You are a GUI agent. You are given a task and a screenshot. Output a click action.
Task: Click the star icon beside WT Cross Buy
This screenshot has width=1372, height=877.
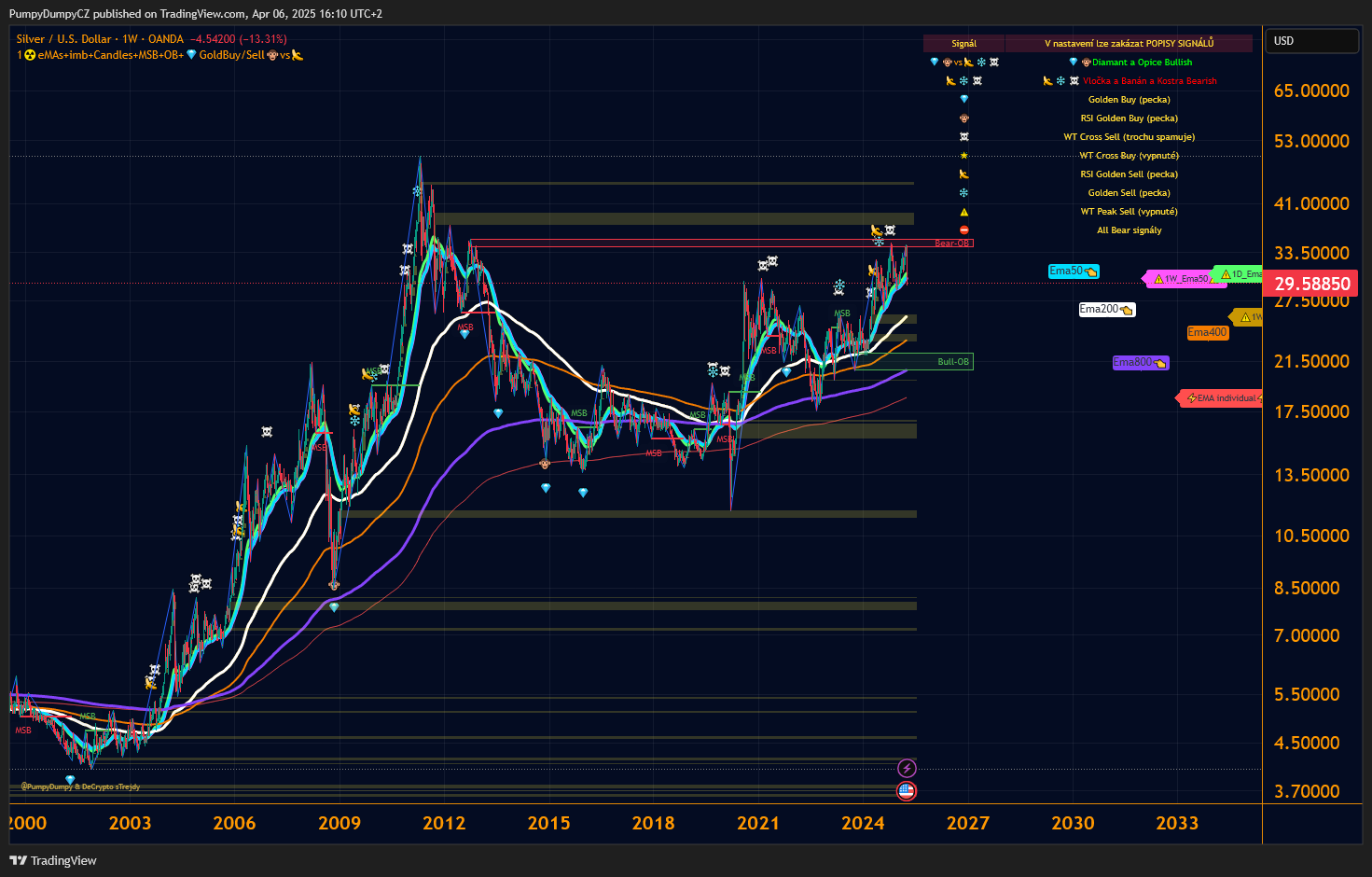(x=964, y=156)
